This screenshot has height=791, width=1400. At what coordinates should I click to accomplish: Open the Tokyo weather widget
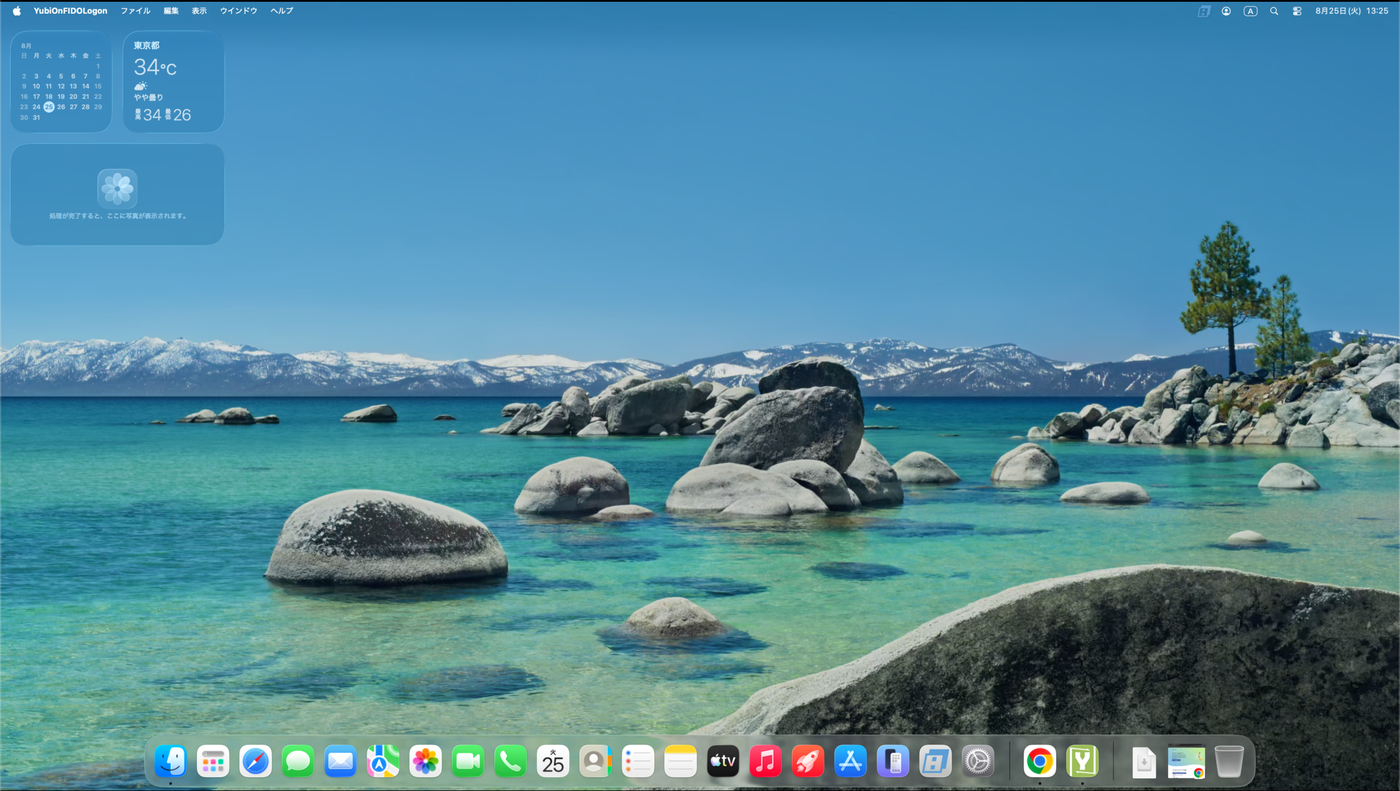click(x=173, y=81)
